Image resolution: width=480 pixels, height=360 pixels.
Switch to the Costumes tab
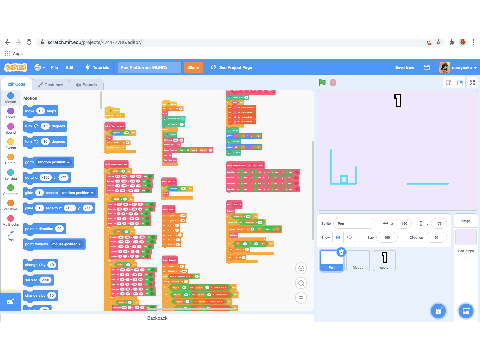coord(51,84)
